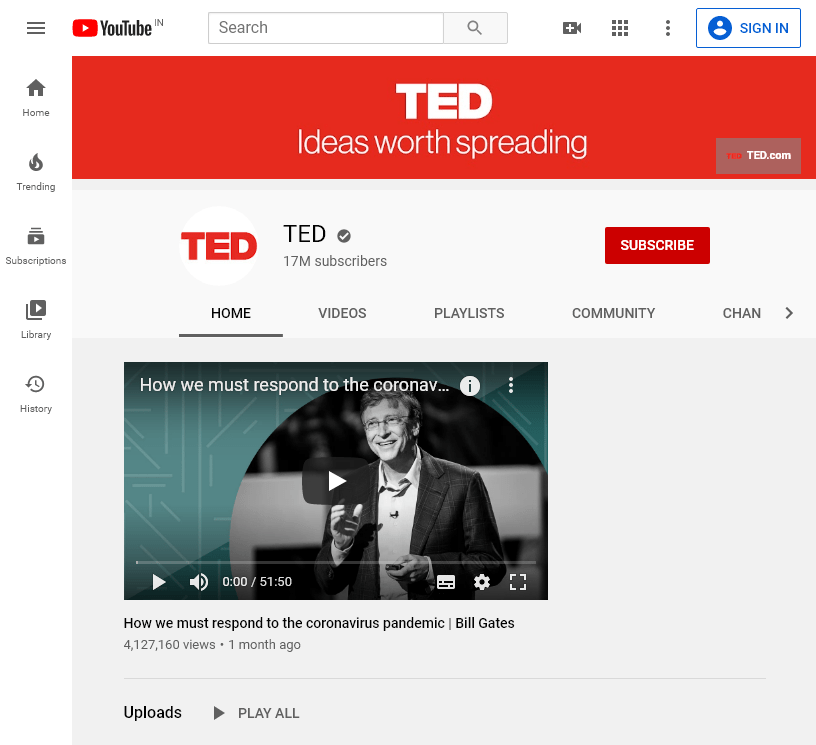This screenshot has width=816, height=745.
Task: Seek on the video progress bar
Action: [336, 562]
